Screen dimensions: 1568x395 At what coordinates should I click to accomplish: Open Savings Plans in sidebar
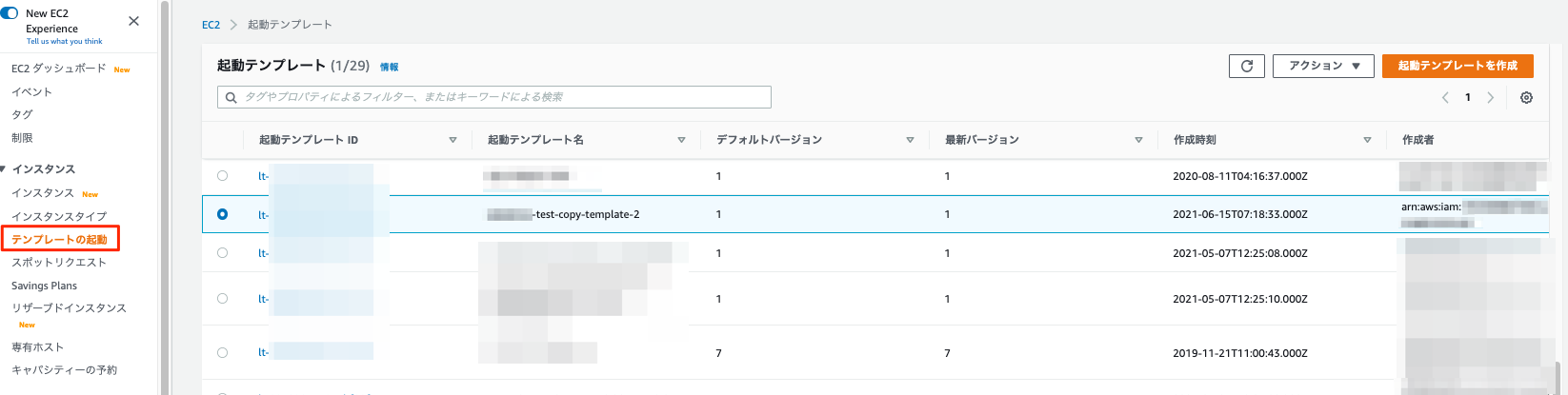point(44,286)
